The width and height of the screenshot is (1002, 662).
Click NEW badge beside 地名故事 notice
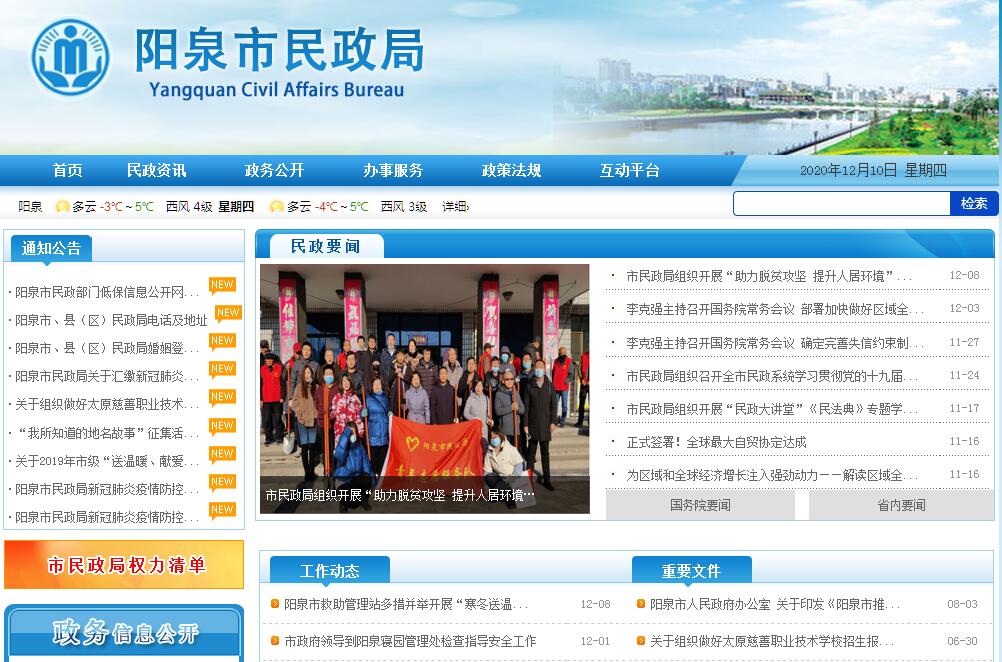point(222,426)
